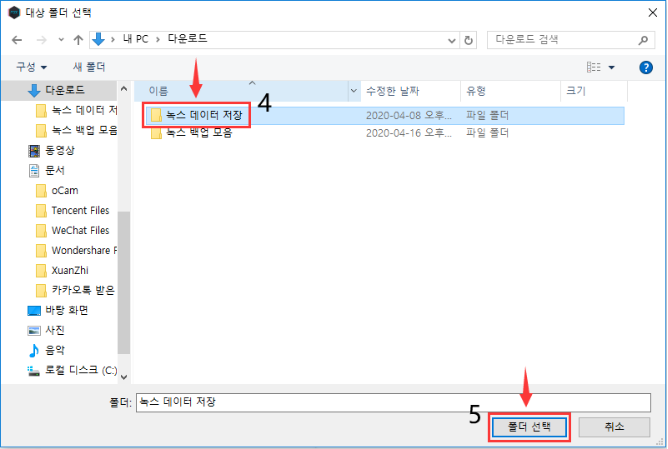Select the 녹스 백업 모음 folder row
The height and width of the screenshot is (449, 668).
point(385,133)
